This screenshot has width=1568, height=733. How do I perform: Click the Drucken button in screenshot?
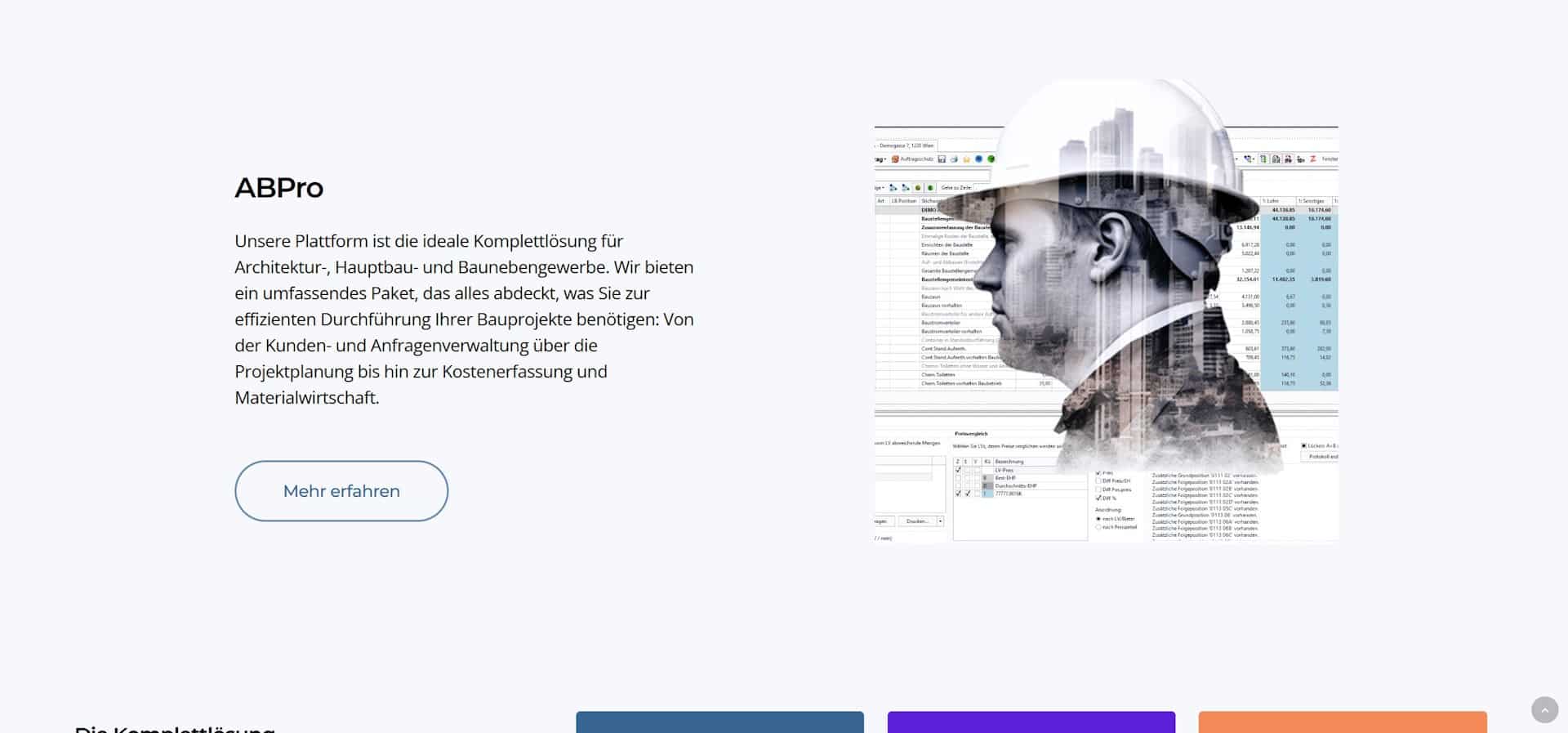click(917, 521)
